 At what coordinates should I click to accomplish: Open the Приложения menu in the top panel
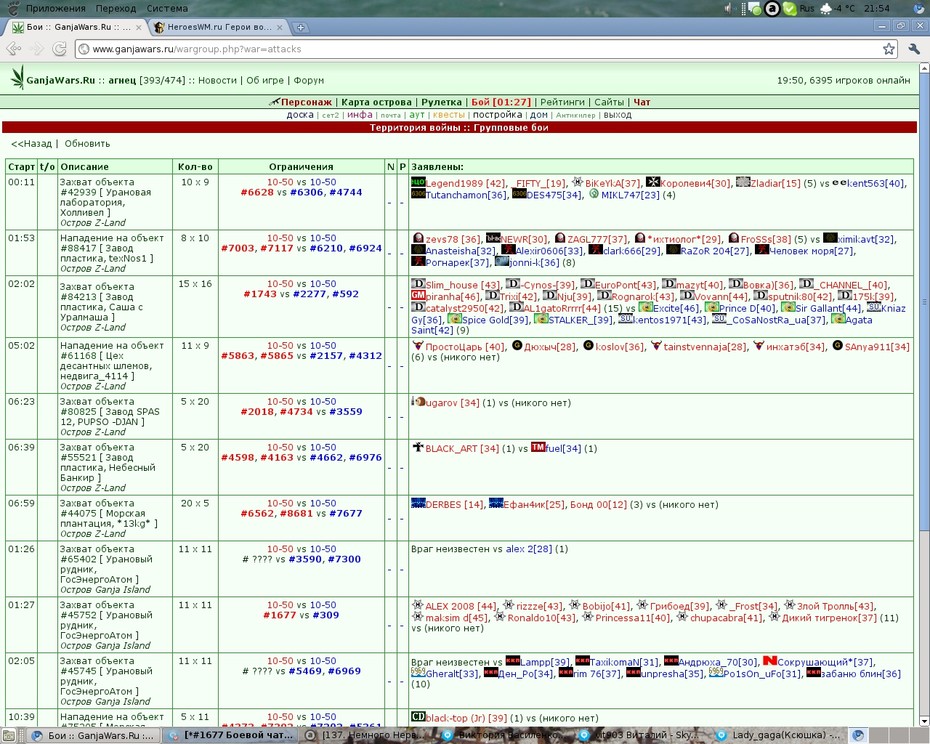click(x=55, y=8)
